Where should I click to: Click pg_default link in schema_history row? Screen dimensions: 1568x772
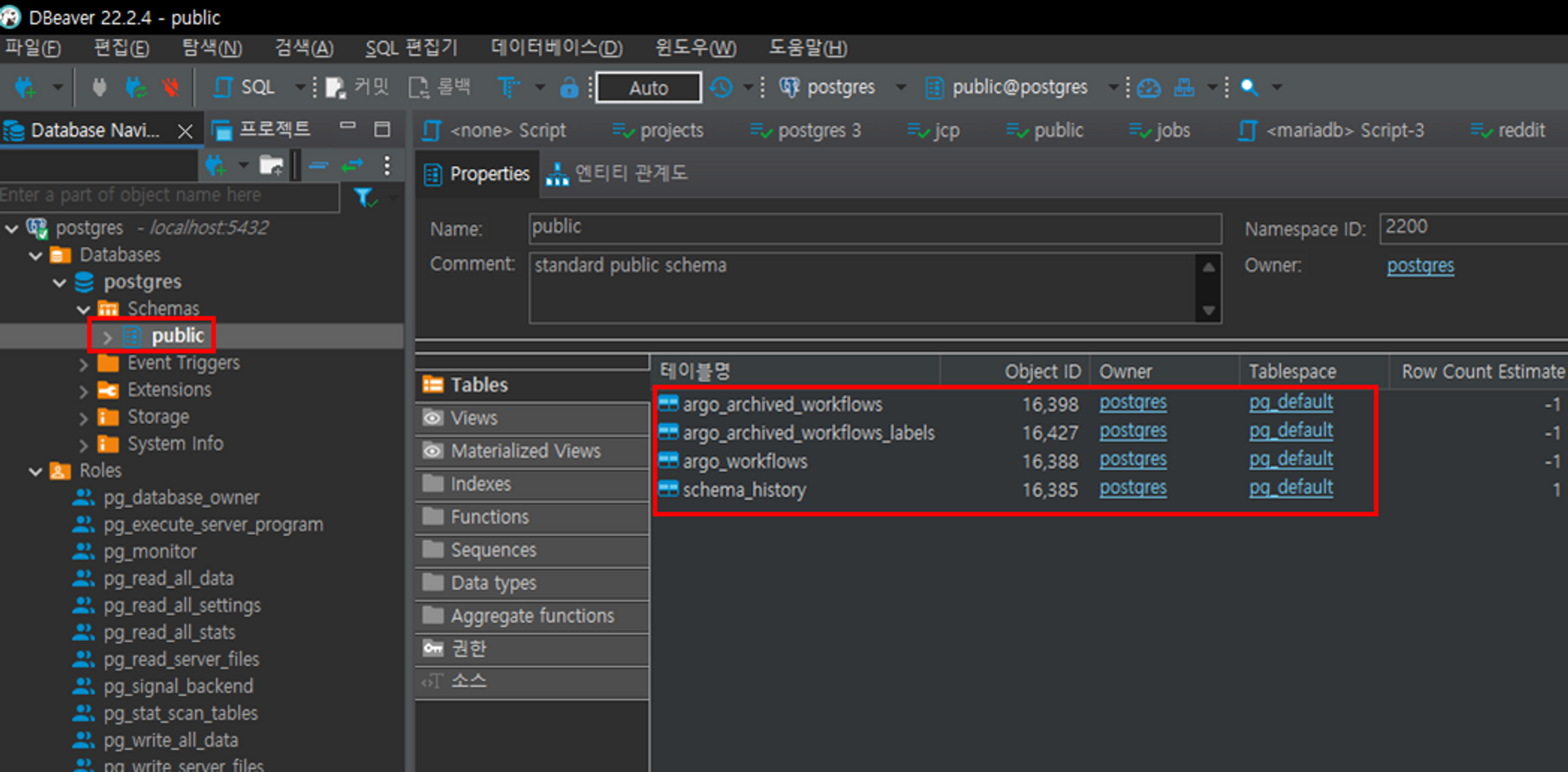tap(1290, 488)
